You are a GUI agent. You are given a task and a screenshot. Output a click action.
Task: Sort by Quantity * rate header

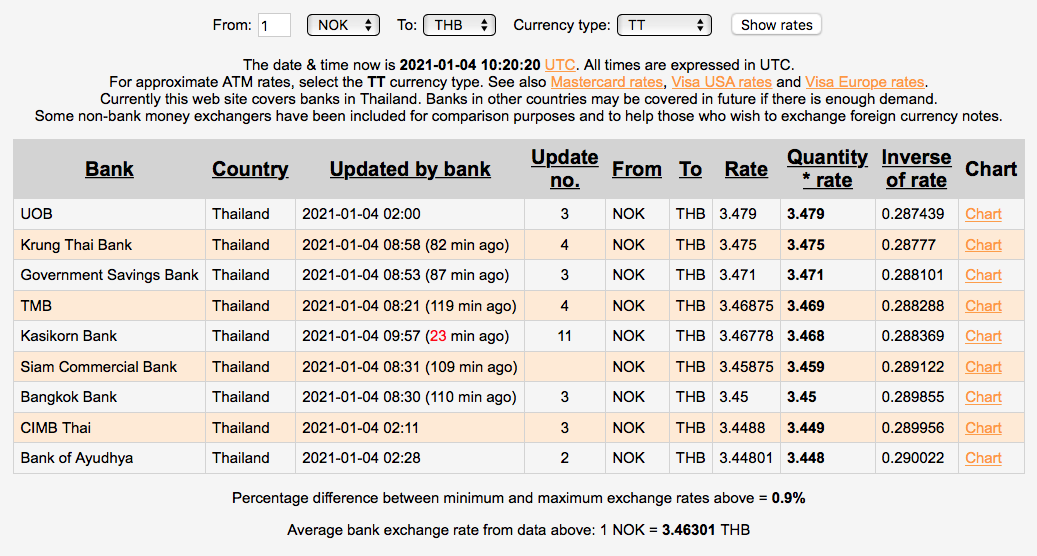pos(827,169)
